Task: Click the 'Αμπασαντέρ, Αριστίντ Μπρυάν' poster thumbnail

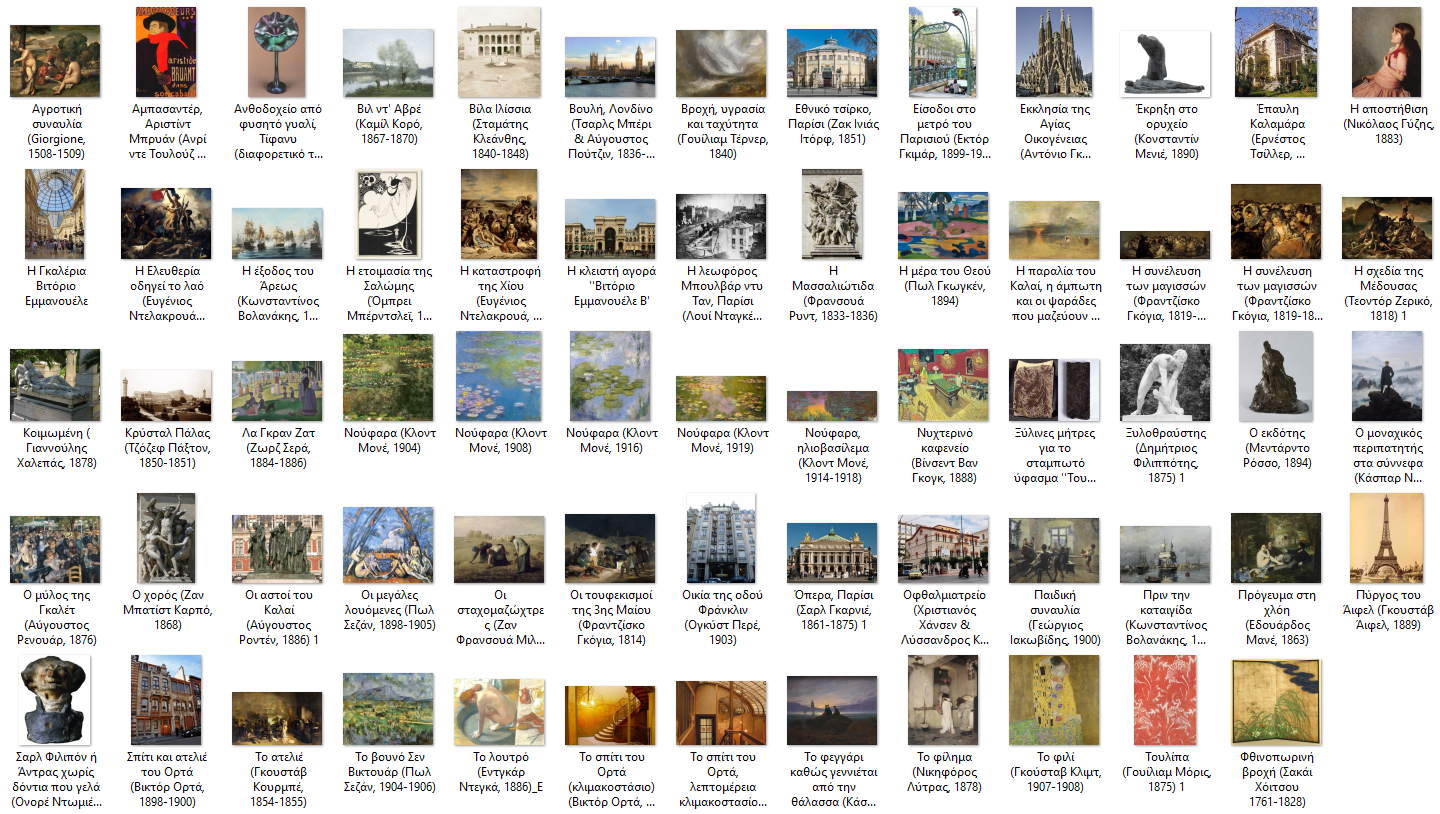Action: point(167,51)
